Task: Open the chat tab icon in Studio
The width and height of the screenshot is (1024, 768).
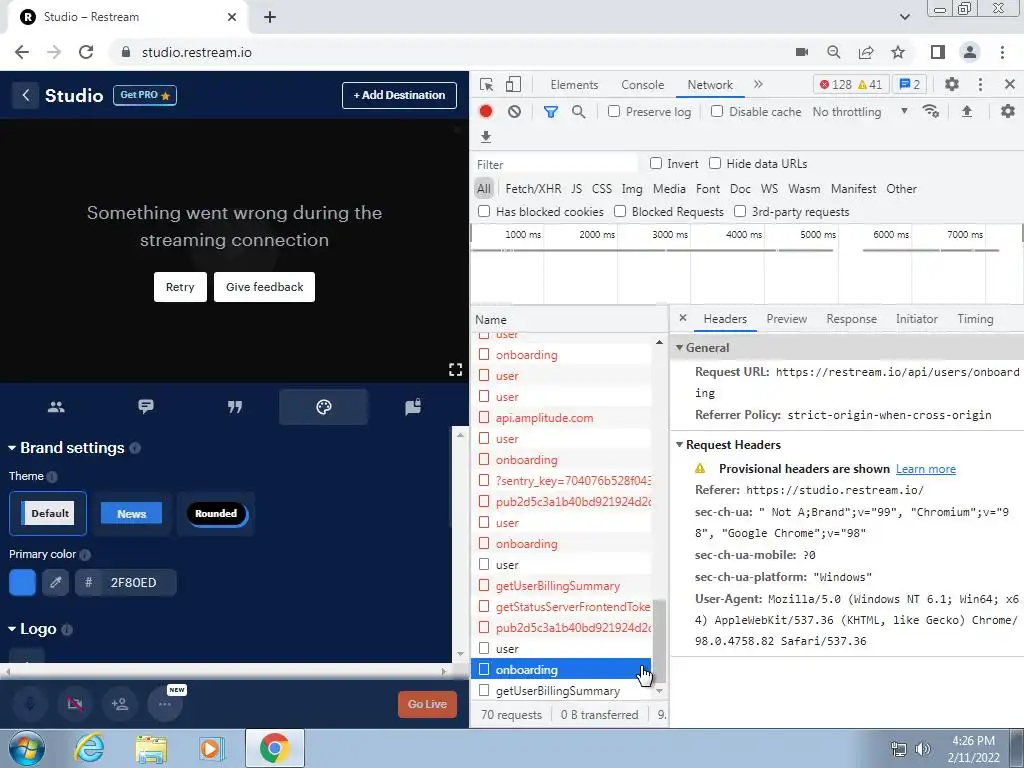Action: 146,407
